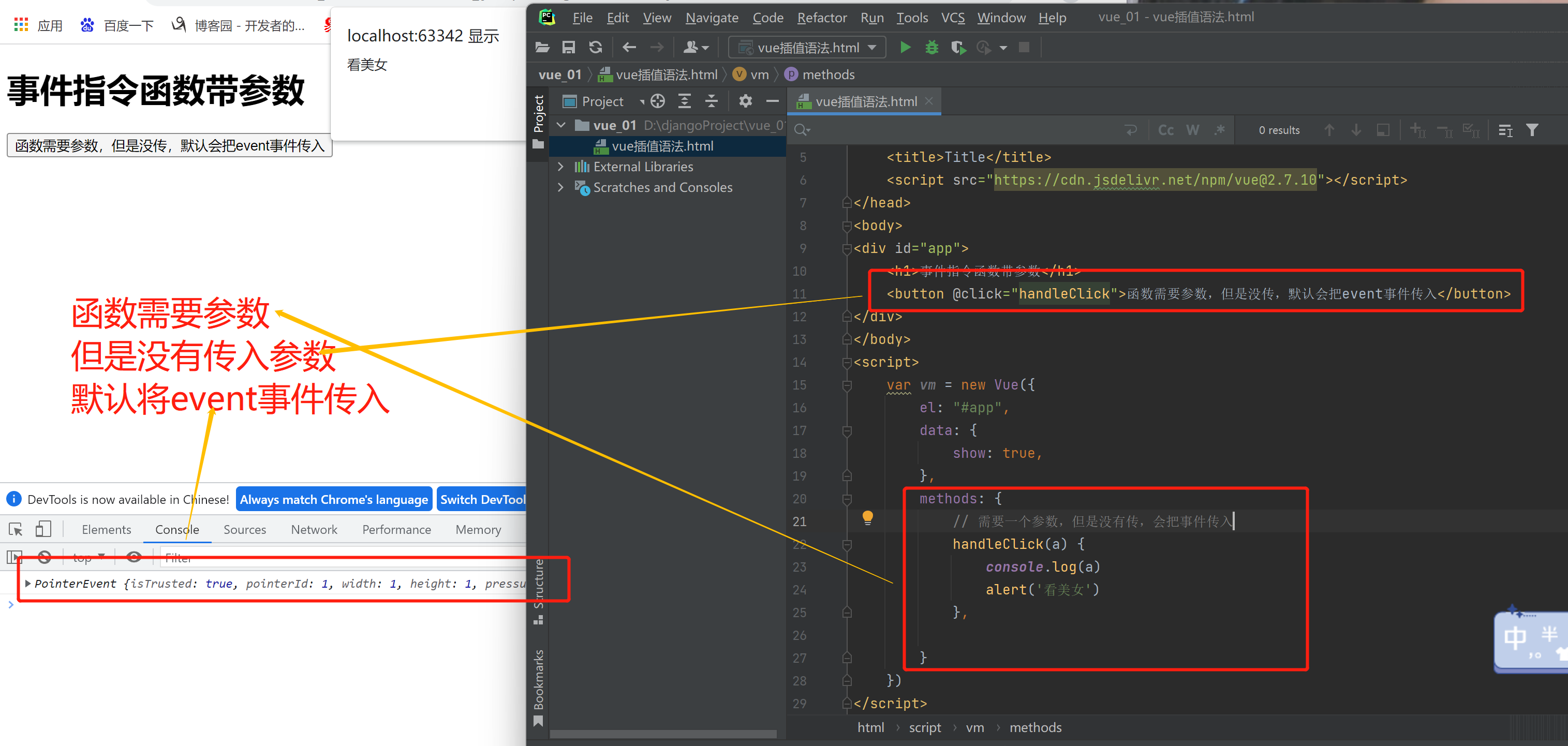This screenshot has width=1568, height=746.
Task: Click script in the bottom breadcrumb
Action: (x=925, y=727)
